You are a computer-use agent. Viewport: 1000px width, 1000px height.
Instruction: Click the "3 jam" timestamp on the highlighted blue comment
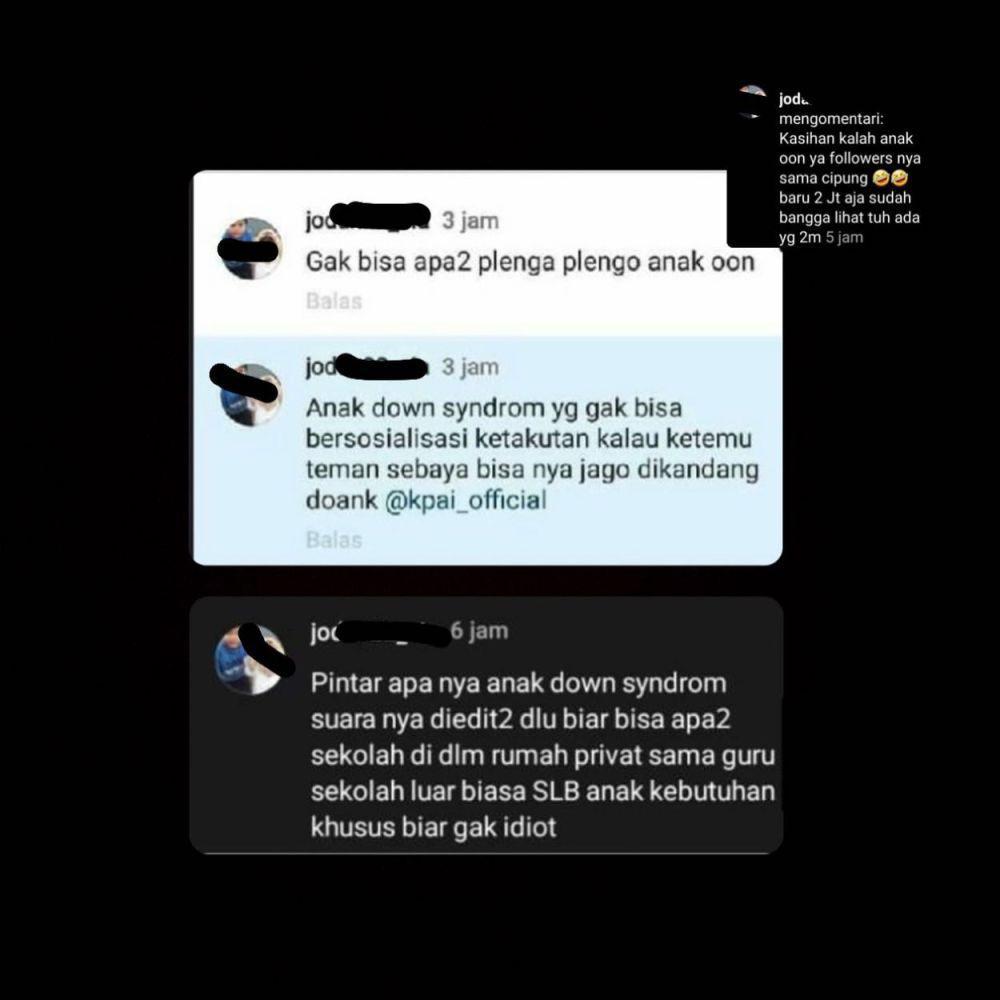point(471,367)
